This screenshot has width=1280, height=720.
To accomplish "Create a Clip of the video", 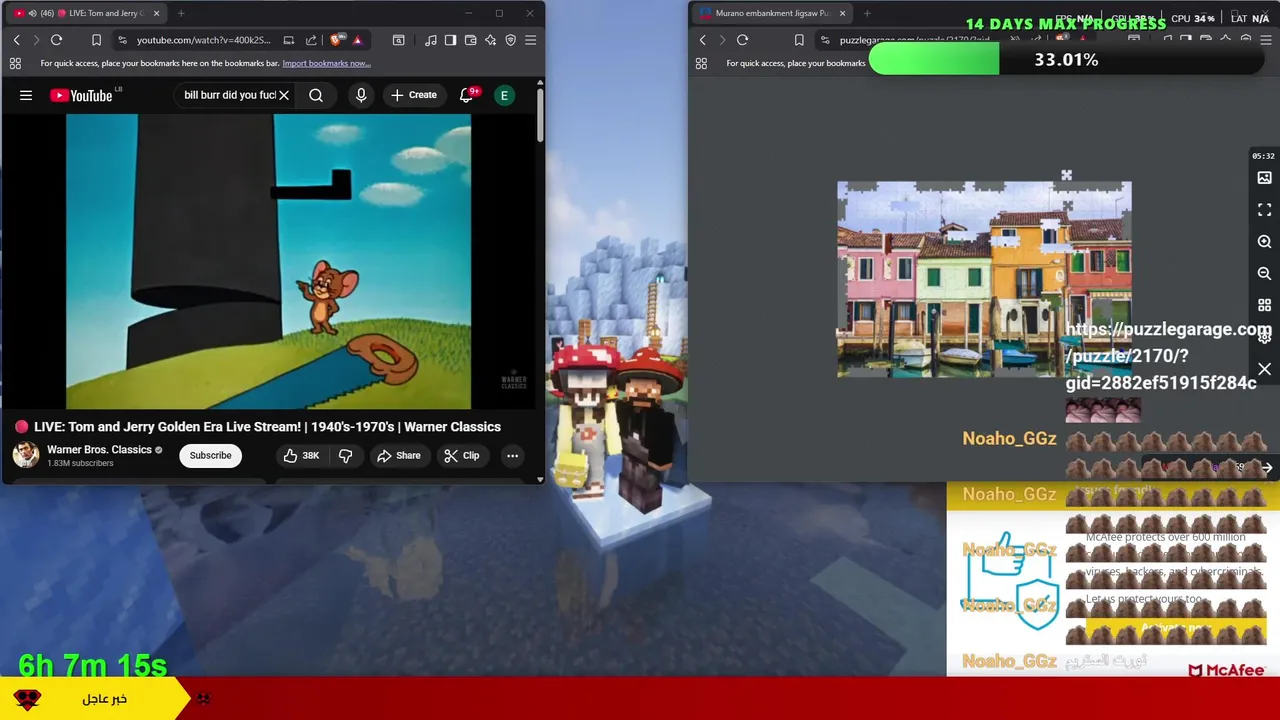I will click(462, 455).
